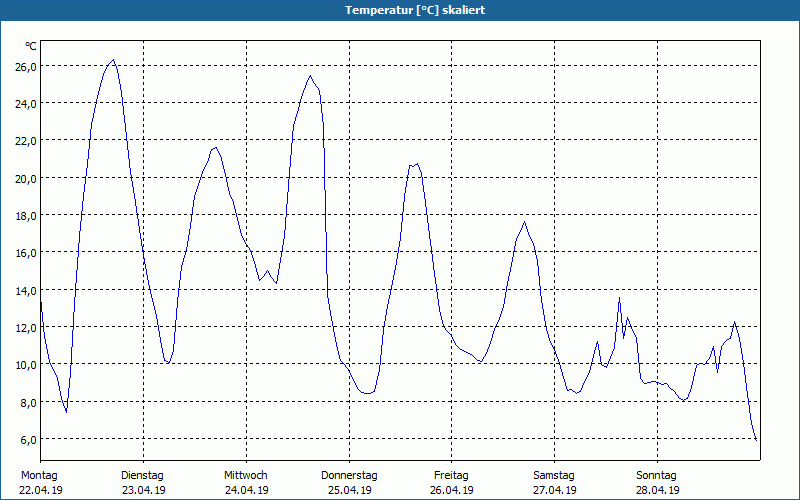Select the 25.04.19 date label

pyautogui.click(x=349, y=490)
